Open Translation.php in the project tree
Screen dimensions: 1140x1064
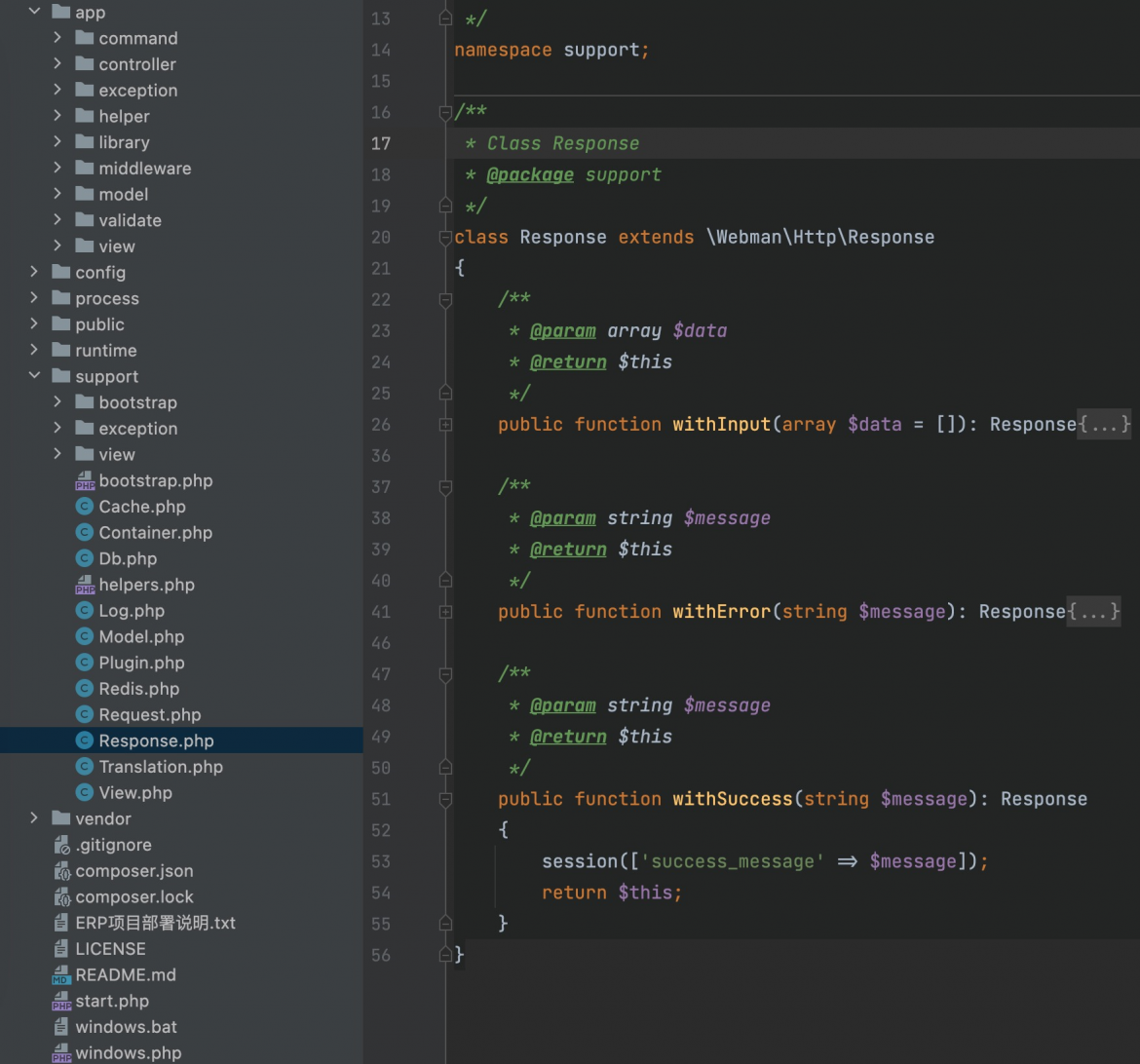(x=161, y=767)
